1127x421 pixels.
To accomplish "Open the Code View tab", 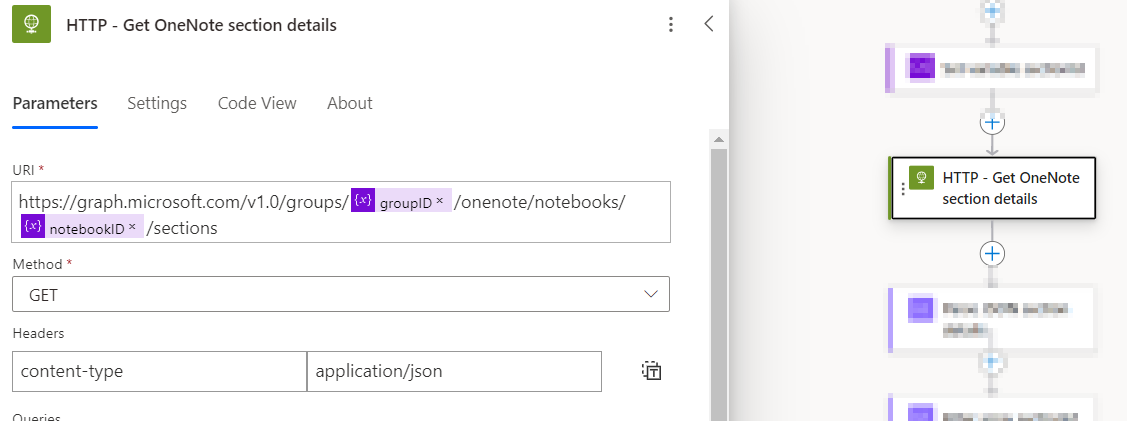I will [x=257, y=103].
